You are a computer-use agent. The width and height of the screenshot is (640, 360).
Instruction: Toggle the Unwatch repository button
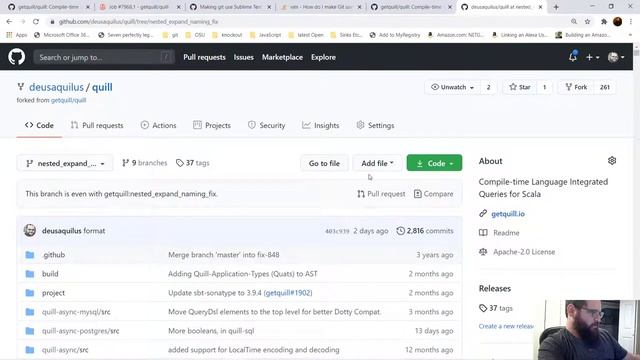pyautogui.click(x=452, y=87)
